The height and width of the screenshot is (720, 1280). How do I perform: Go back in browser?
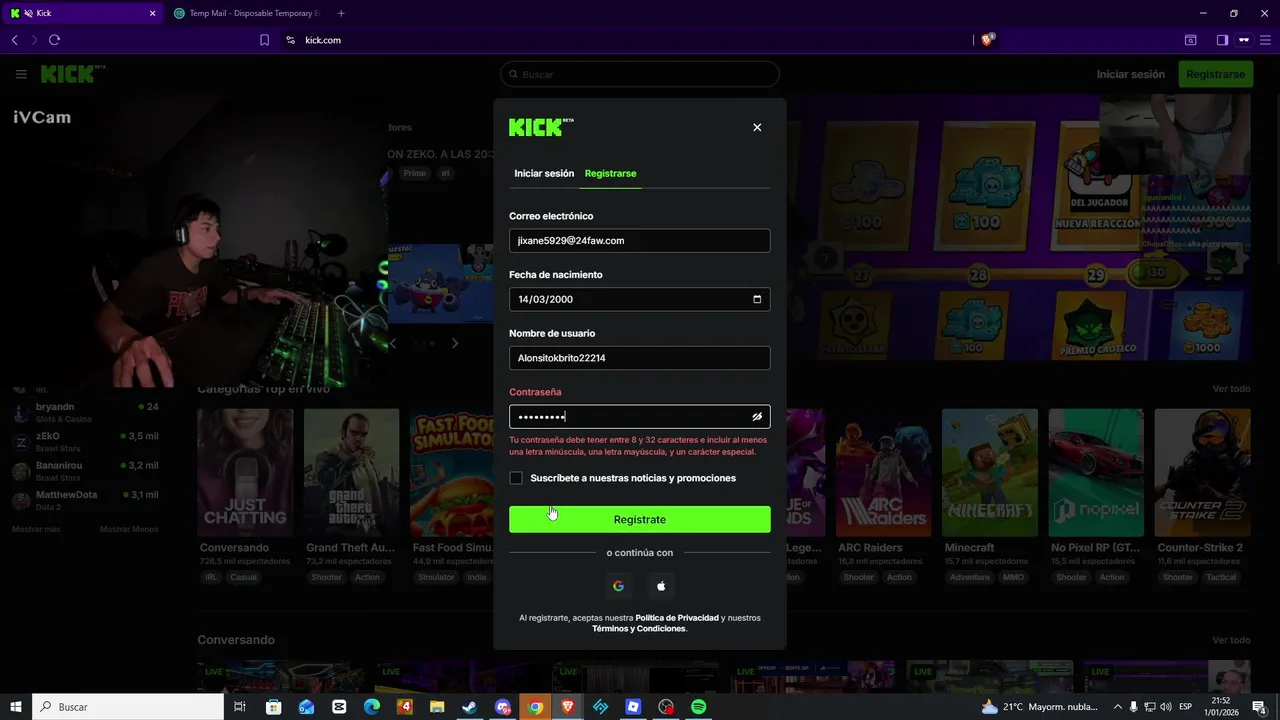15,40
